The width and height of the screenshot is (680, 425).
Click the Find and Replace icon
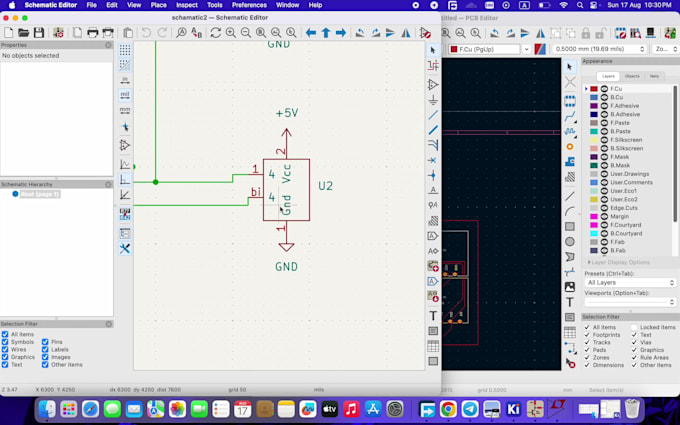click(x=196, y=33)
